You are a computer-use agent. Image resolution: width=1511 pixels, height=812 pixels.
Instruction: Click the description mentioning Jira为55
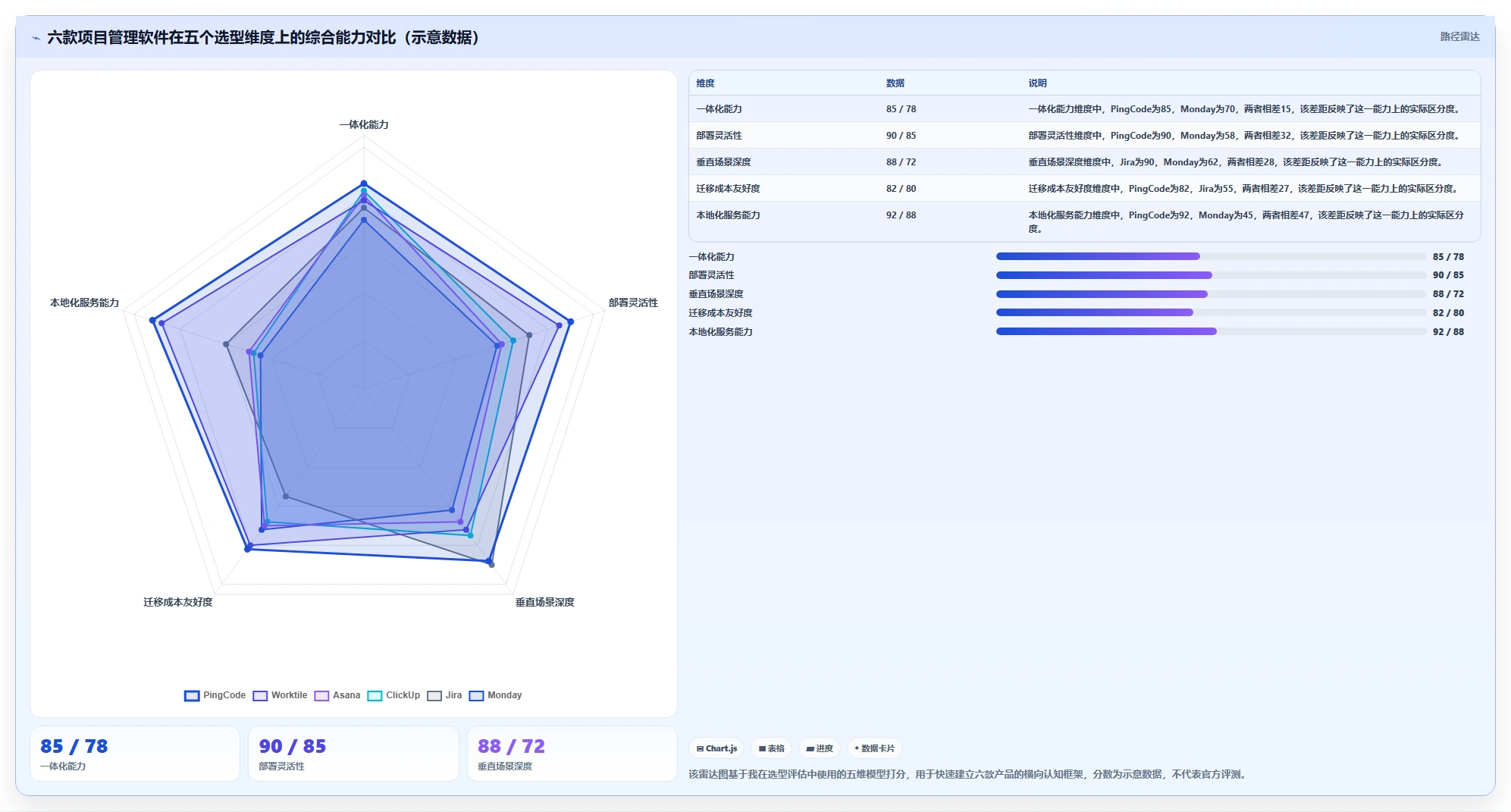tap(1244, 189)
